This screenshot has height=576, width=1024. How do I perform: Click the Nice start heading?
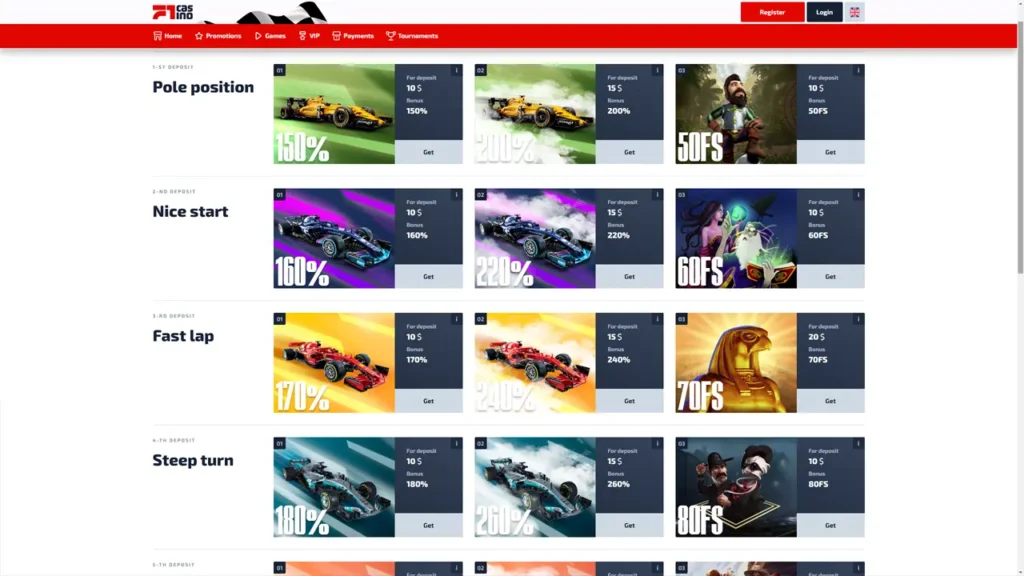[190, 211]
